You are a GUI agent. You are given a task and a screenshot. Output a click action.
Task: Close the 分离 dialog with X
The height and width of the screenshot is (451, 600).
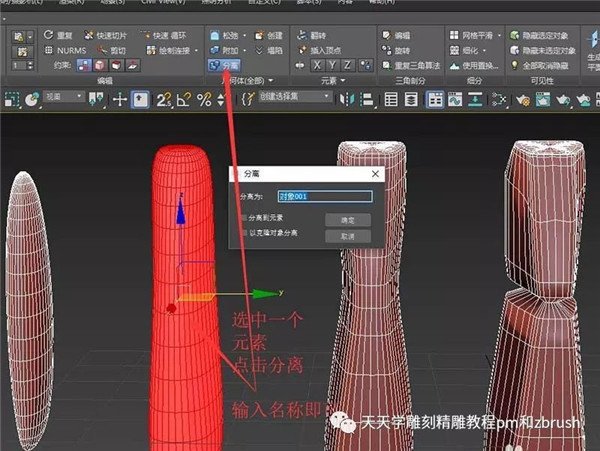click(375, 174)
